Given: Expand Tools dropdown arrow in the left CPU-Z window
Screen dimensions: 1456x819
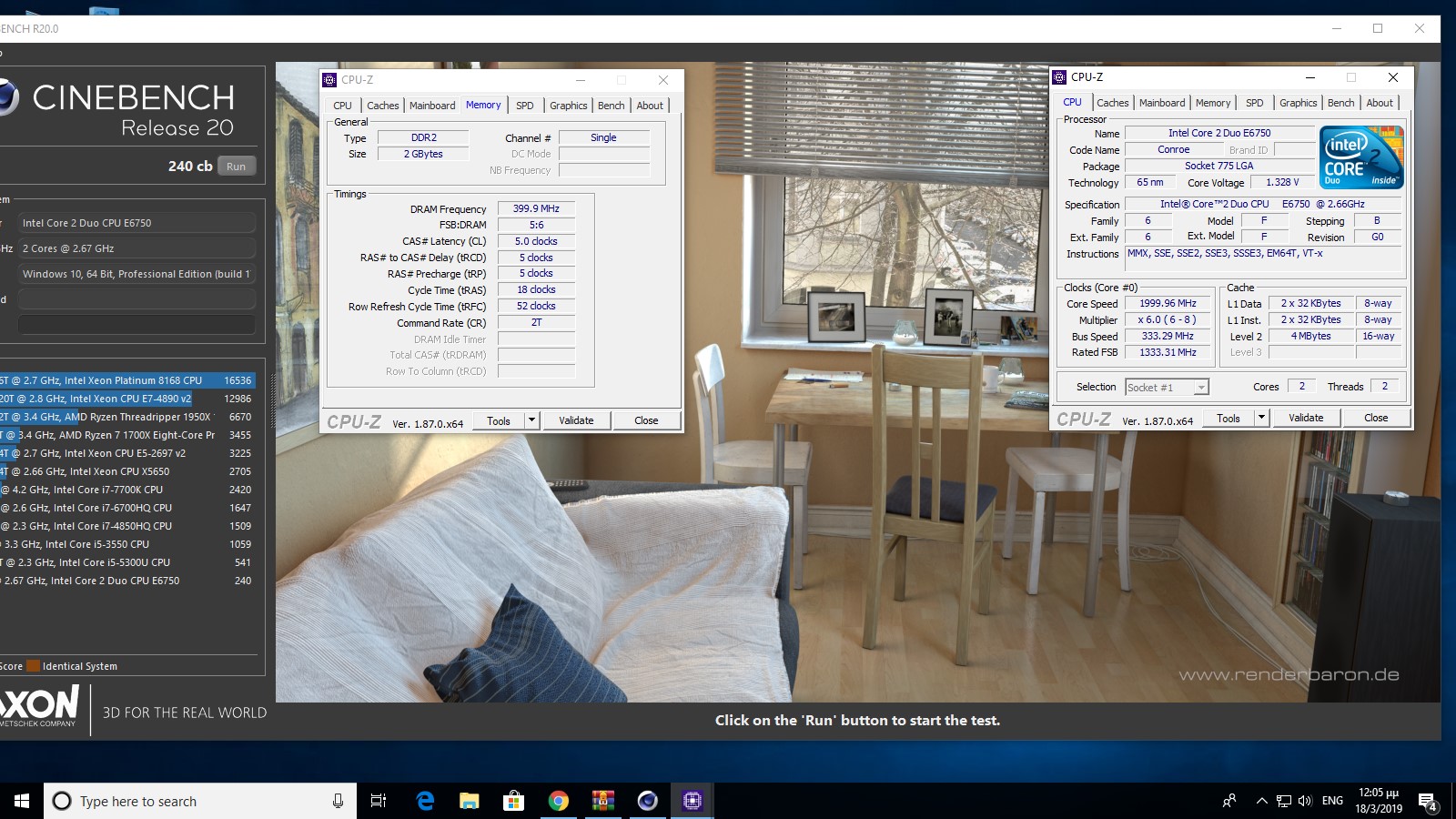Looking at the screenshot, I should (532, 420).
